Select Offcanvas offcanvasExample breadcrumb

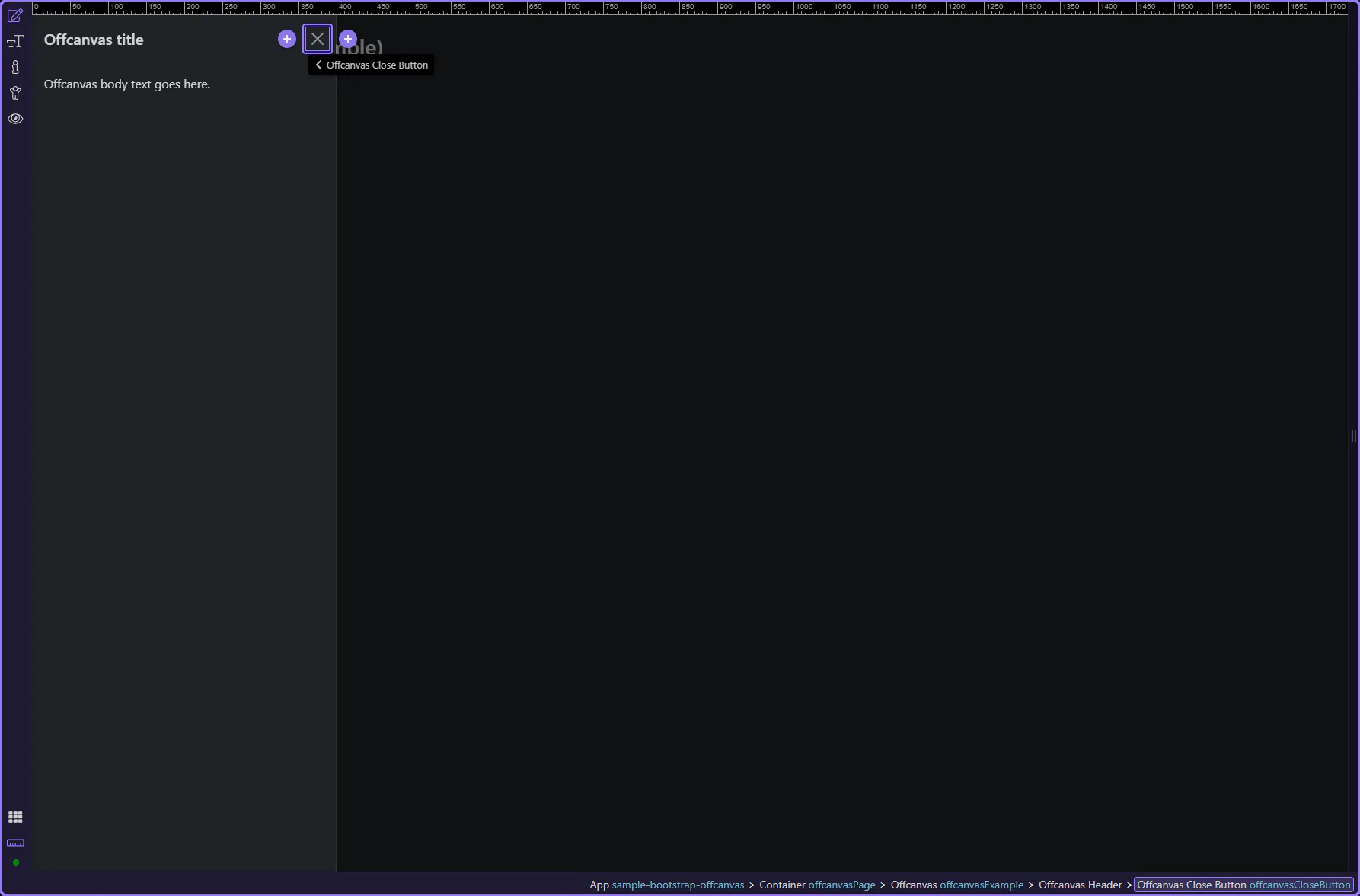pyautogui.click(x=956, y=885)
